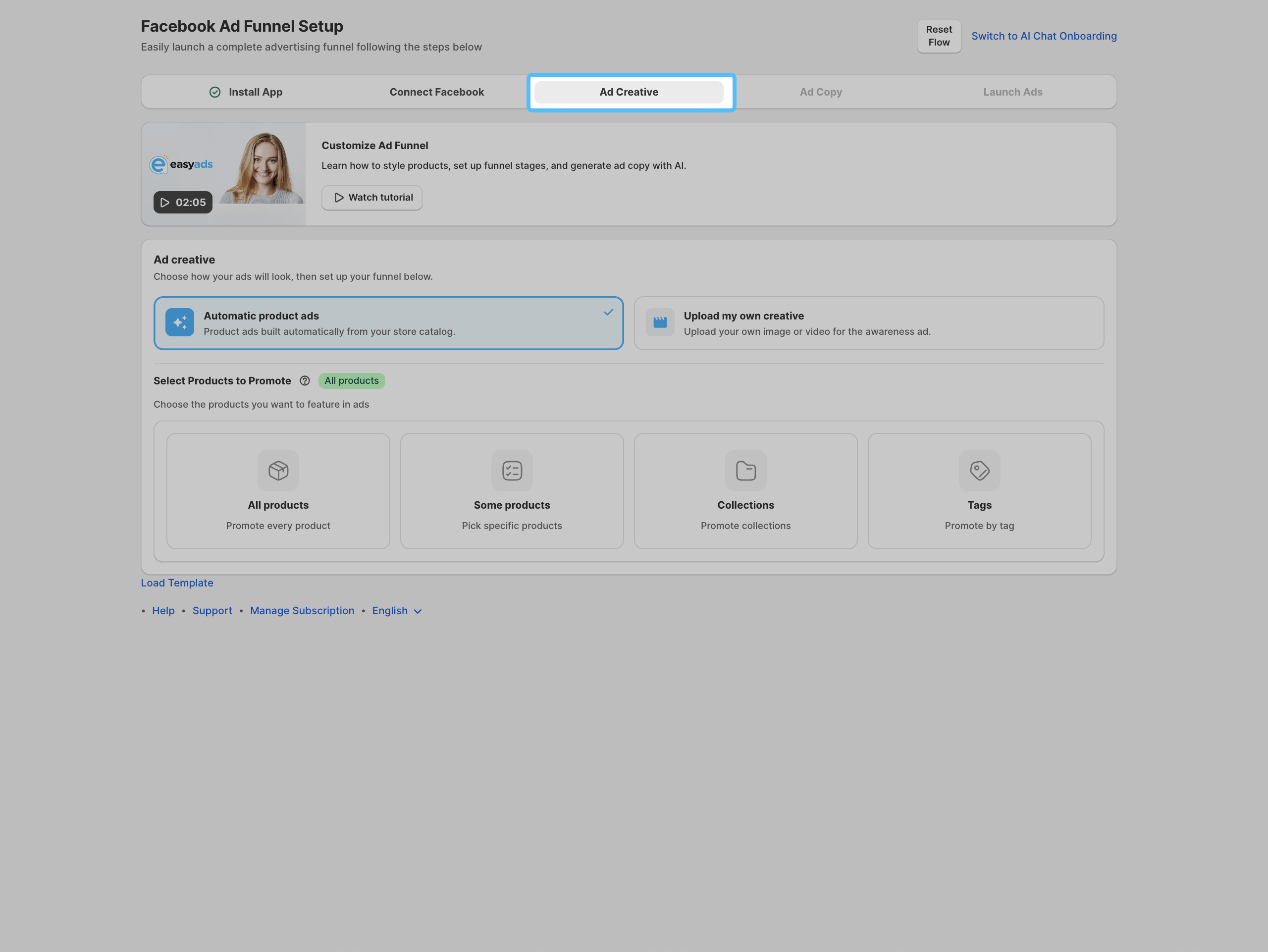1268x952 pixels.
Task: Click the clapperboard icon for Upload my own creative
Action: point(660,322)
